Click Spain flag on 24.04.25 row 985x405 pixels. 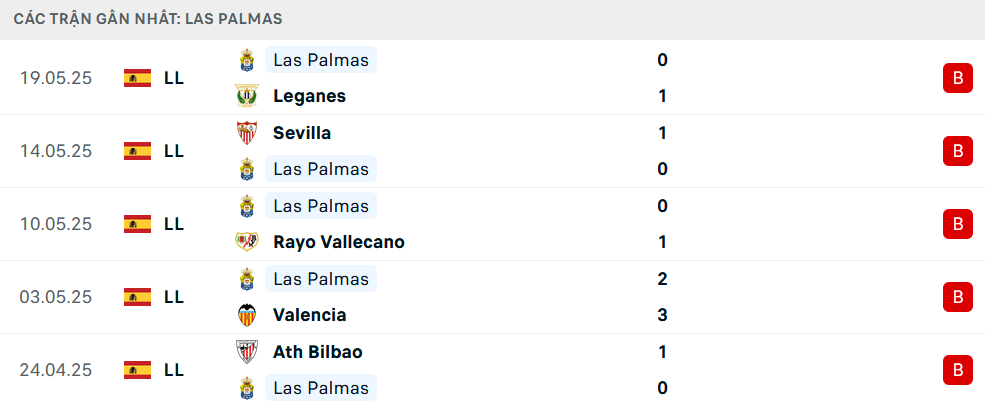tap(137, 370)
